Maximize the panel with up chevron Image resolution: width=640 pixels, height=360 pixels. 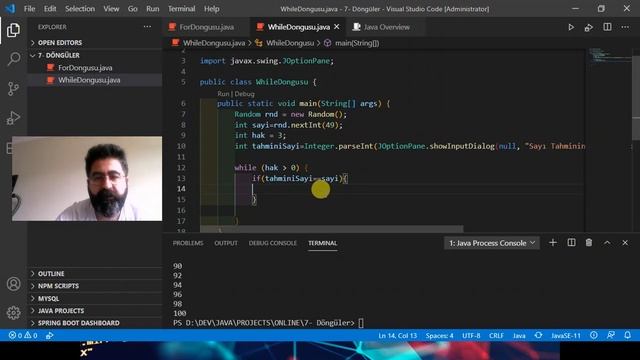[607, 243]
